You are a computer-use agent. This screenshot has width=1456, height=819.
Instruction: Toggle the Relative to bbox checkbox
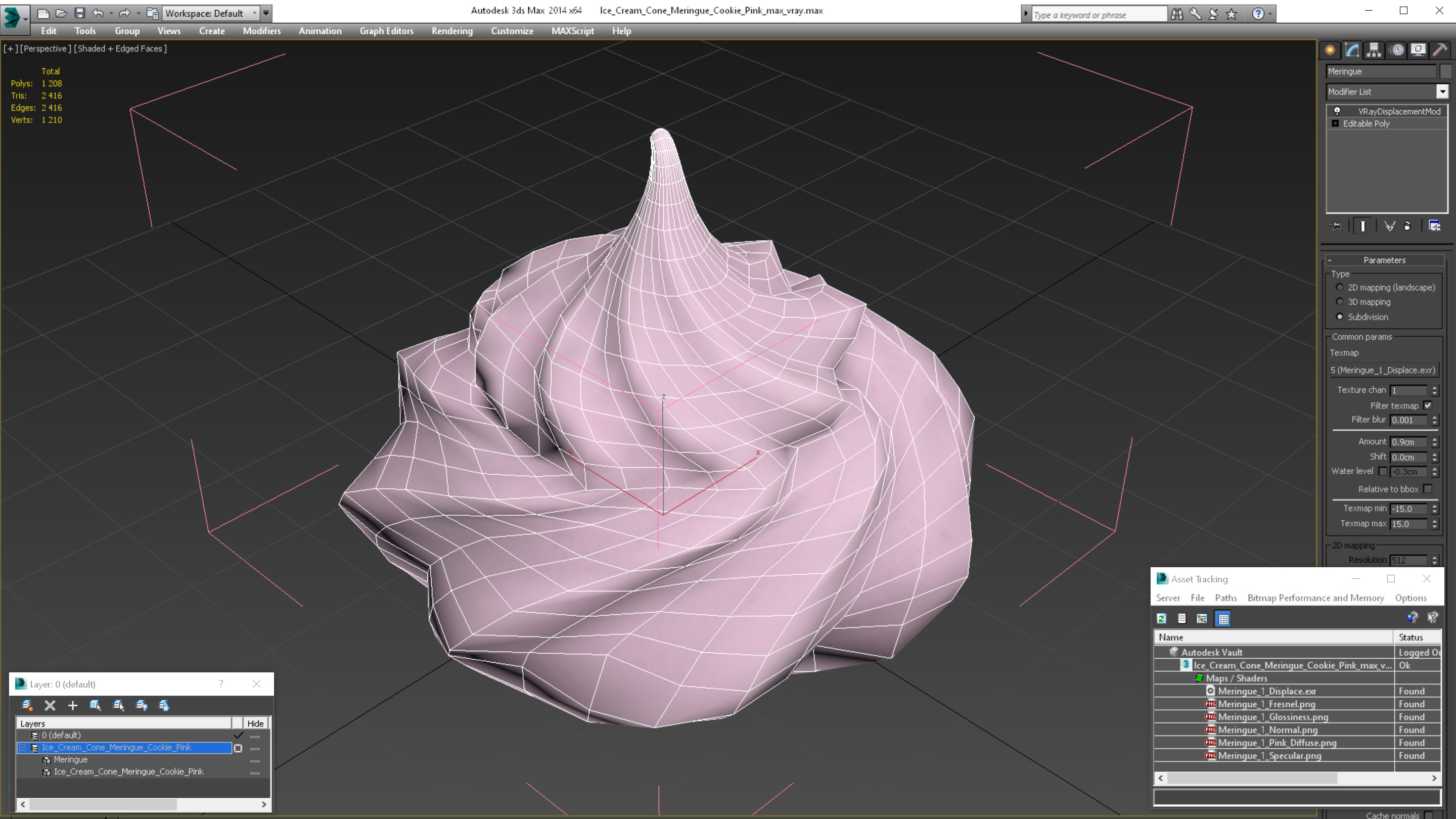(x=1428, y=489)
